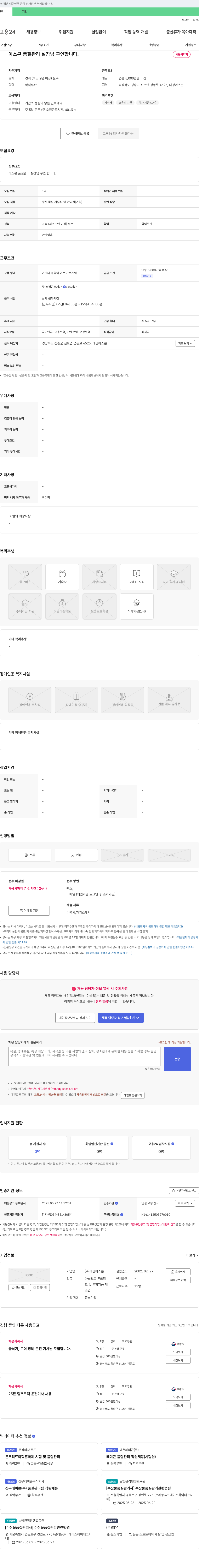This screenshot has width=199, height=1568.
Task: Click the 서류 screening method box
Action: pyautogui.click(x=30, y=855)
